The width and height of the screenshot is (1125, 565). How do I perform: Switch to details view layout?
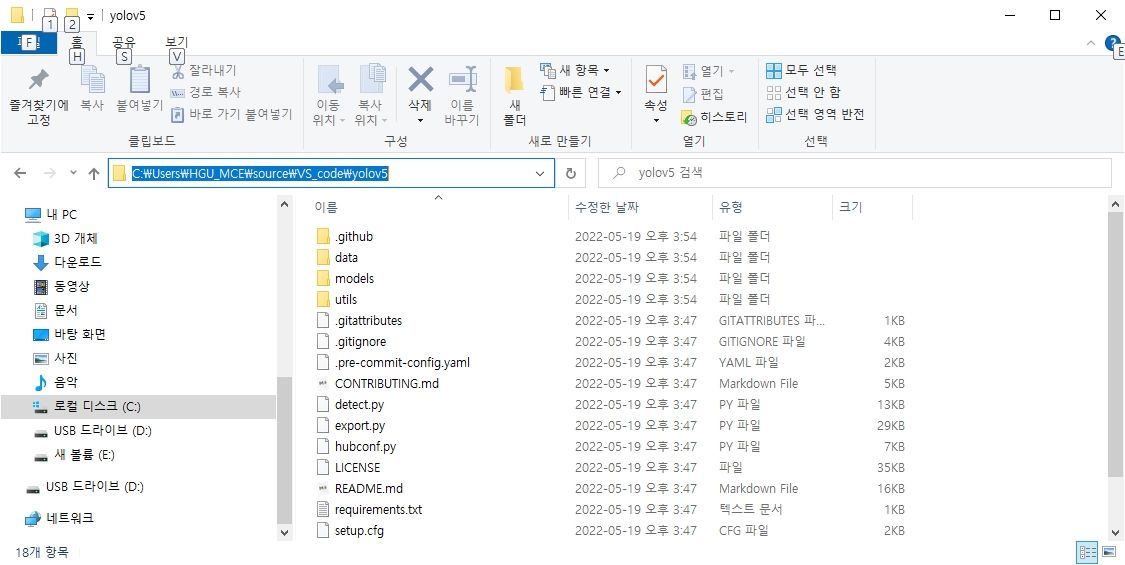(1087, 552)
